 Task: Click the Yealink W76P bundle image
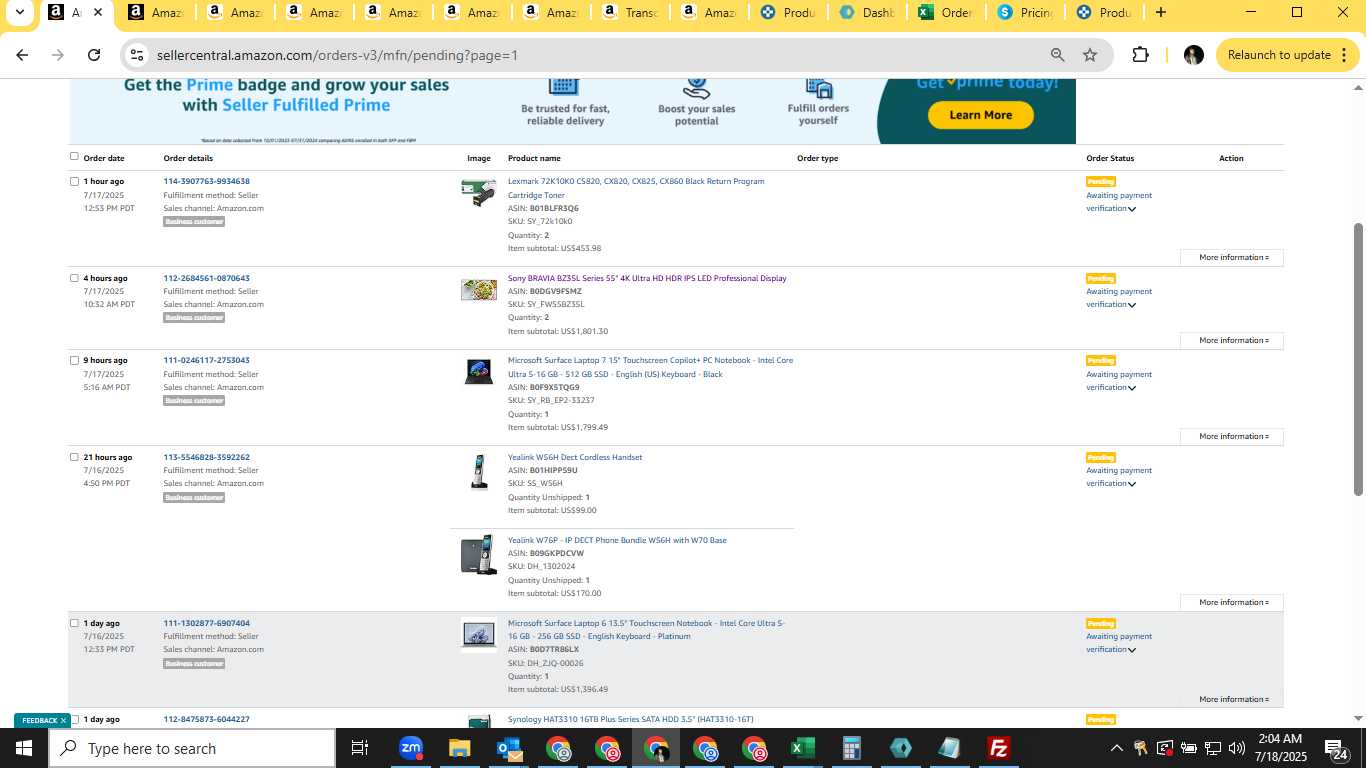point(479,554)
